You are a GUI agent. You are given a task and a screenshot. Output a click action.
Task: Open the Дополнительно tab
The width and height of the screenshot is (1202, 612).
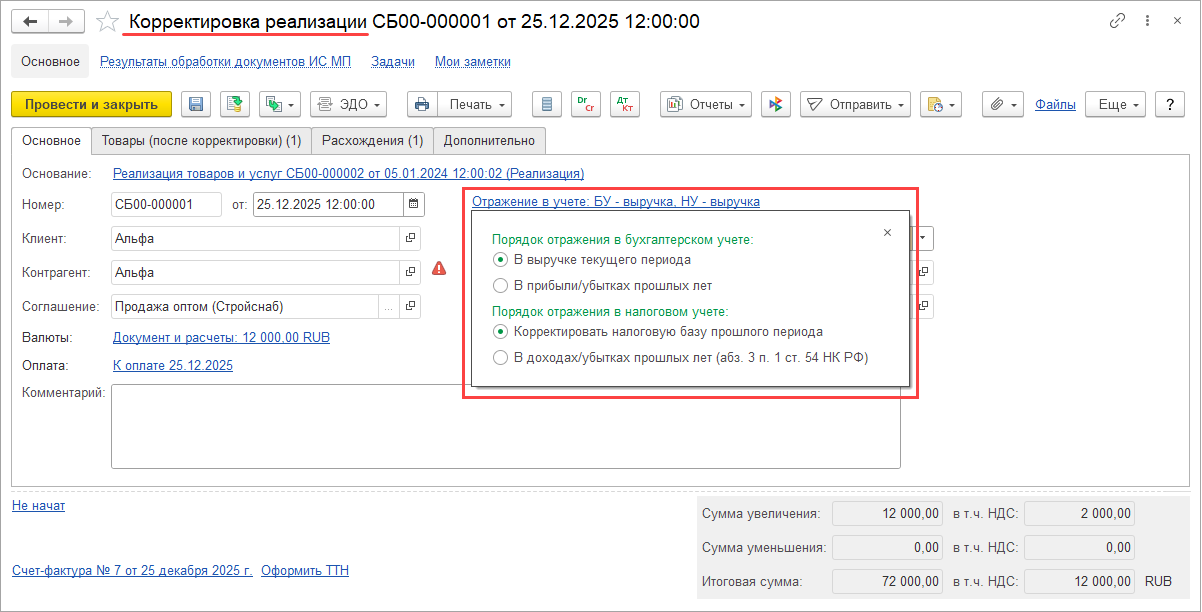(490, 141)
